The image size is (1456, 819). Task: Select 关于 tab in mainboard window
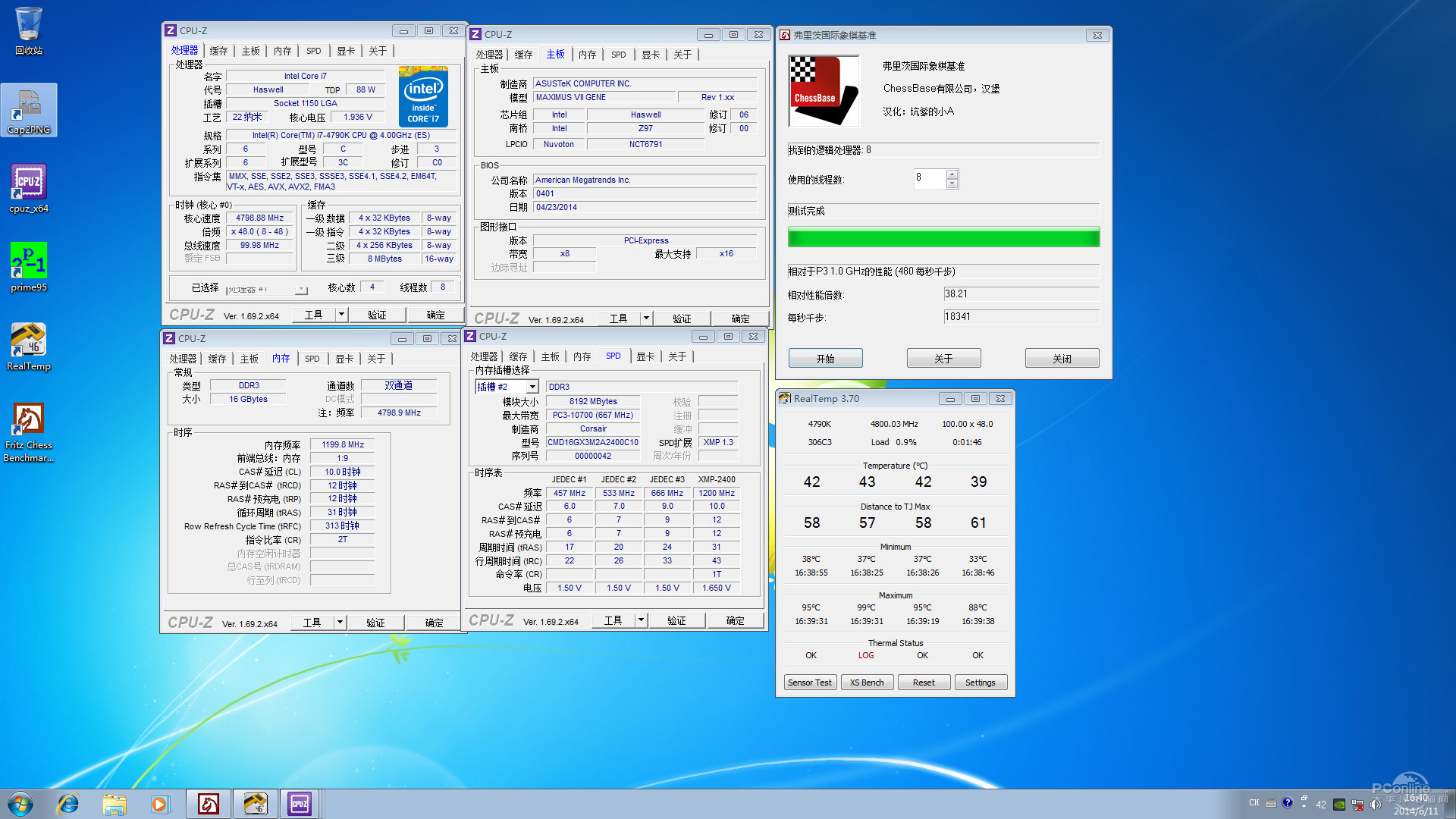(x=682, y=55)
